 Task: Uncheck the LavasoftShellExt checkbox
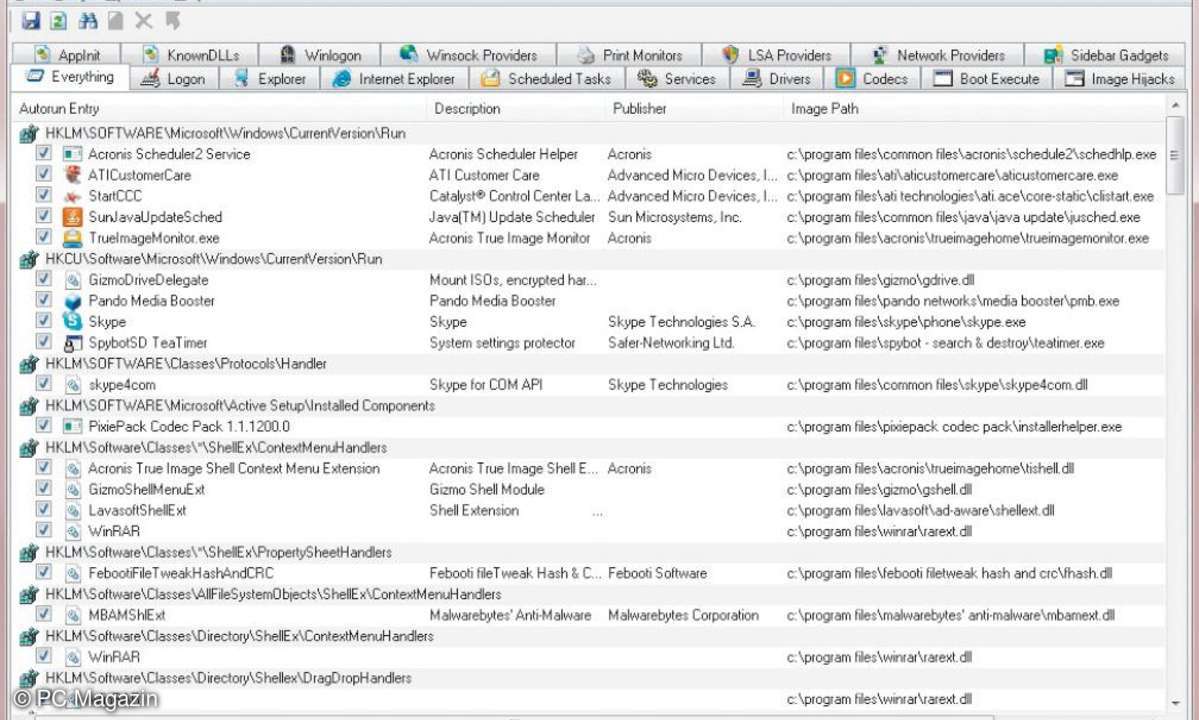[x=44, y=509]
